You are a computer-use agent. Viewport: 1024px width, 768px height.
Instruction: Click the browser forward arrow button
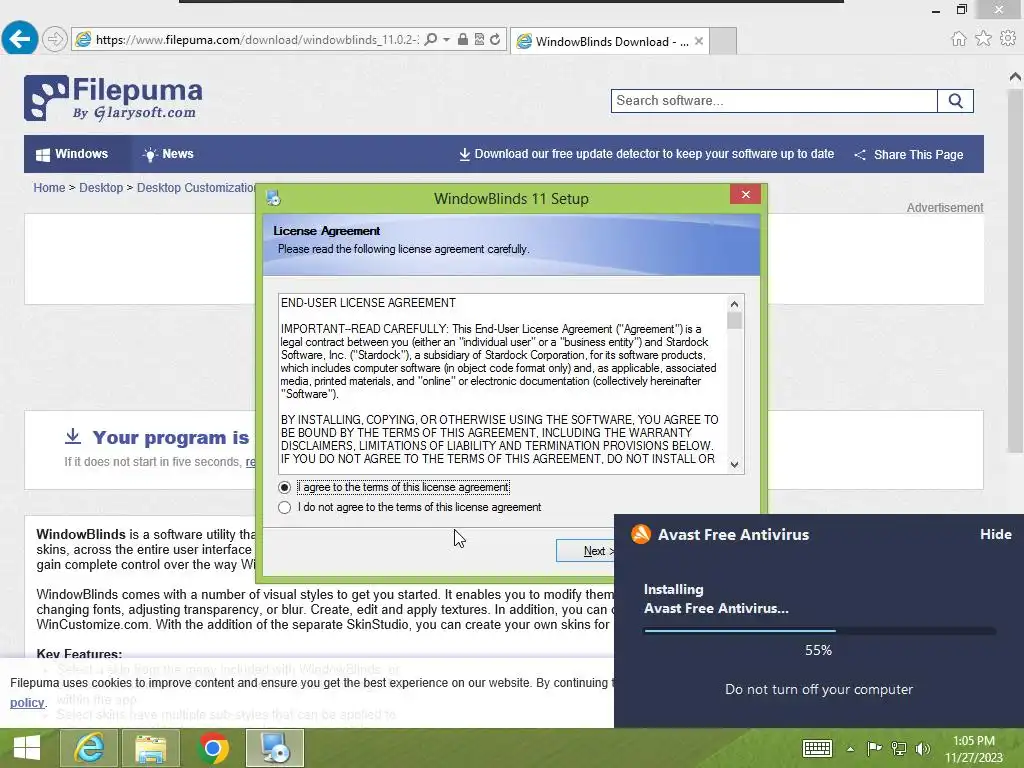tap(55, 39)
